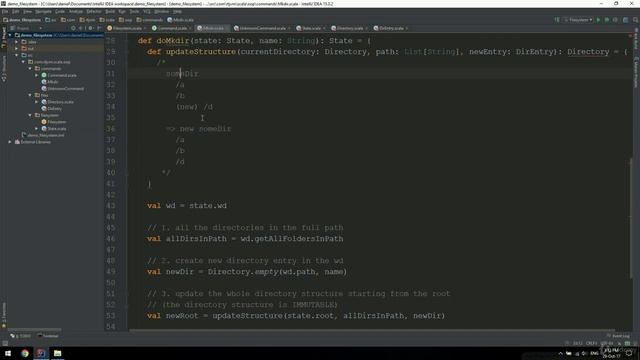Toggle the Favorites tool window side tab
Image resolution: width=640 pixels, height=360 pixels.
[4, 315]
